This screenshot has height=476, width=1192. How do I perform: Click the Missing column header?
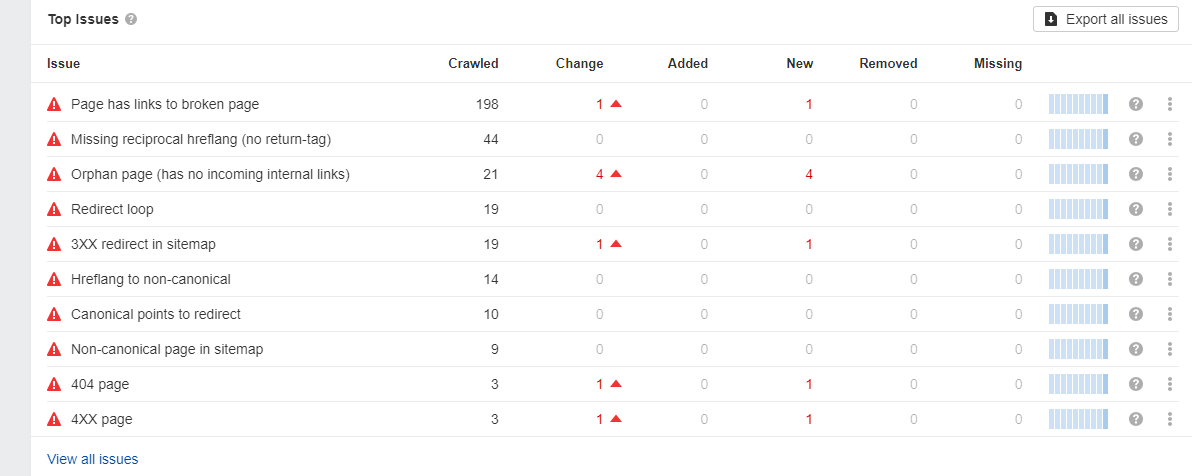coord(997,64)
